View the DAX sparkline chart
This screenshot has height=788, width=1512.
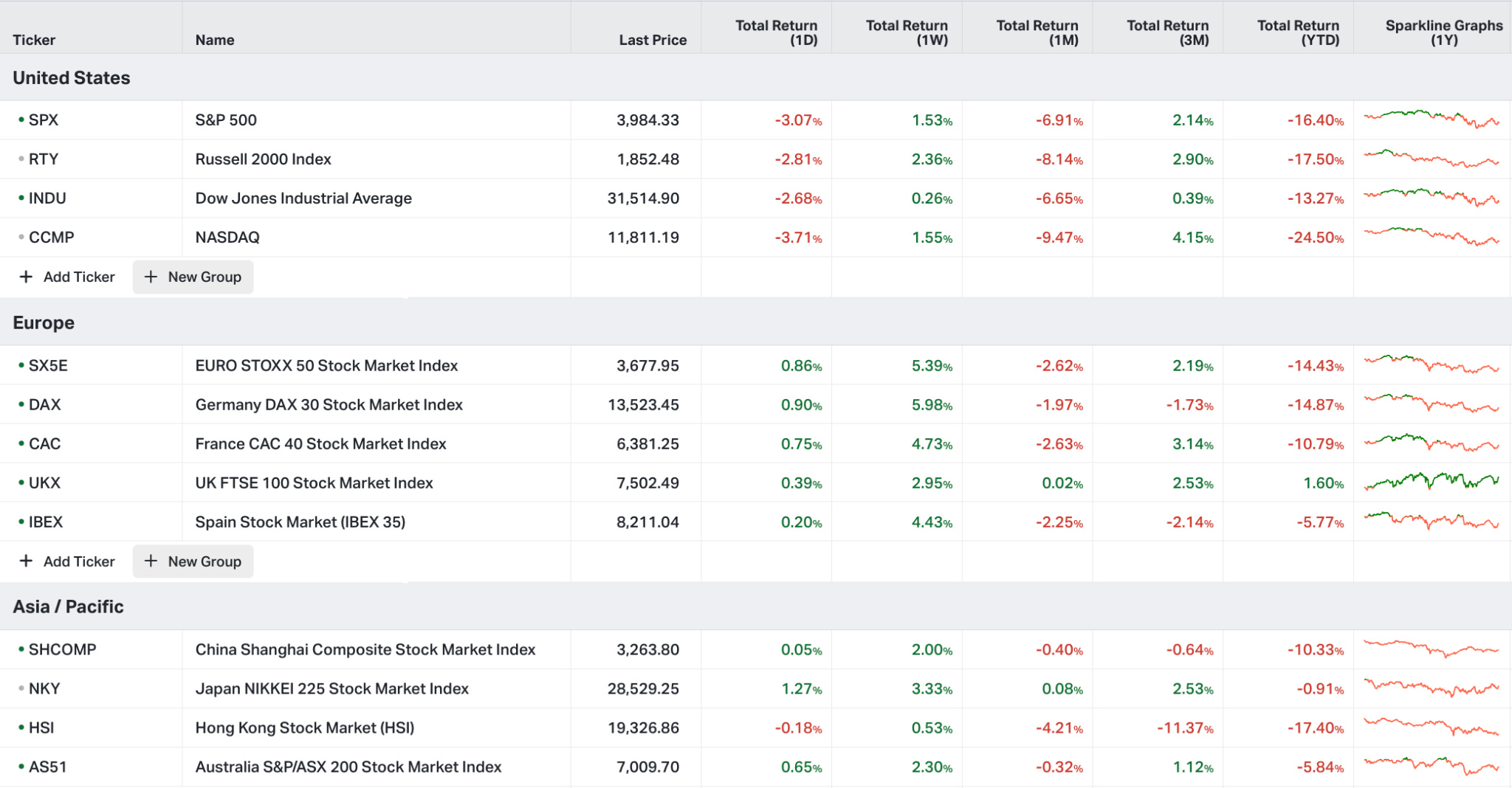click(x=1432, y=404)
